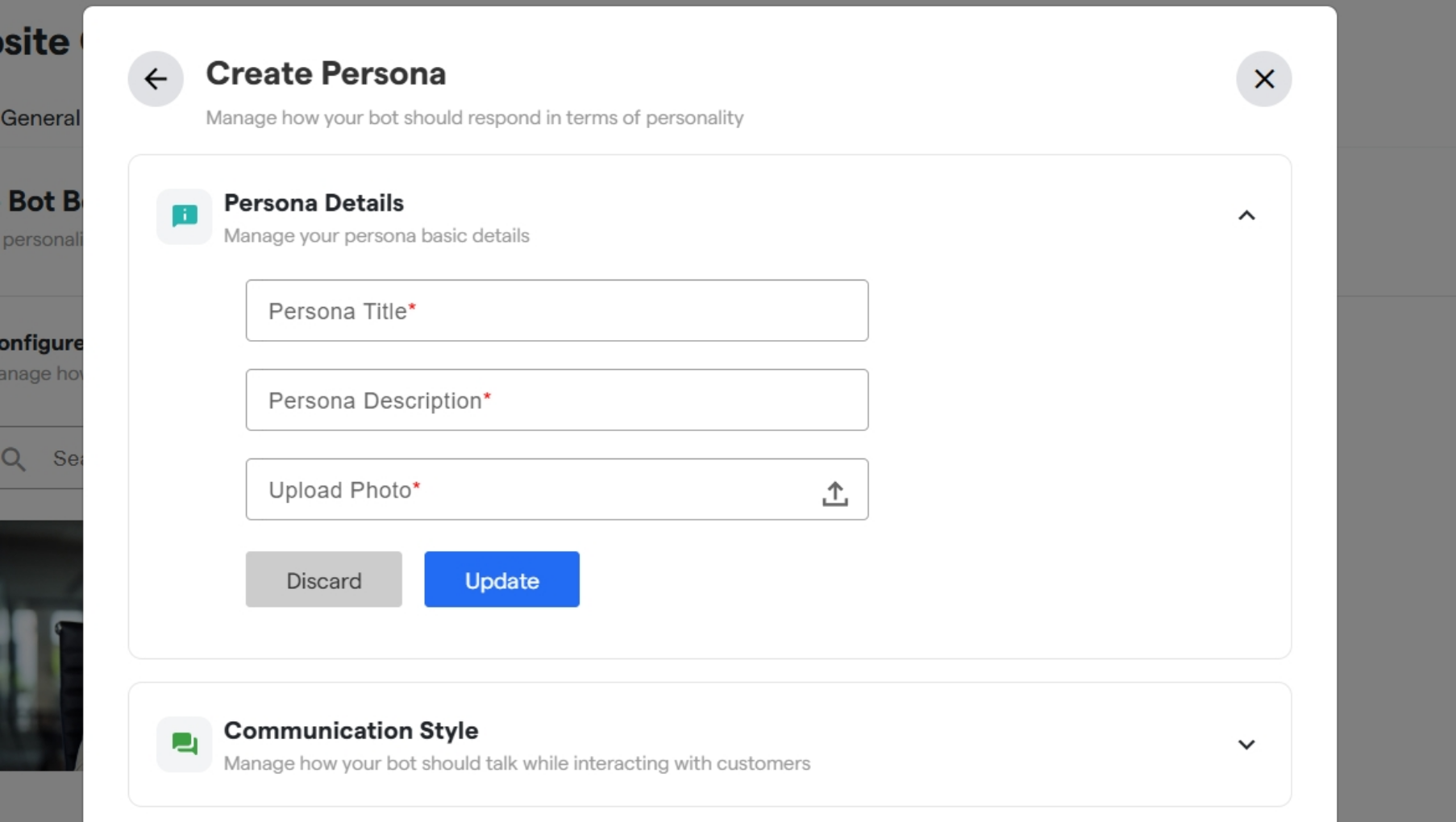
Task: Click the upload arrow icon
Action: (x=835, y=493)
